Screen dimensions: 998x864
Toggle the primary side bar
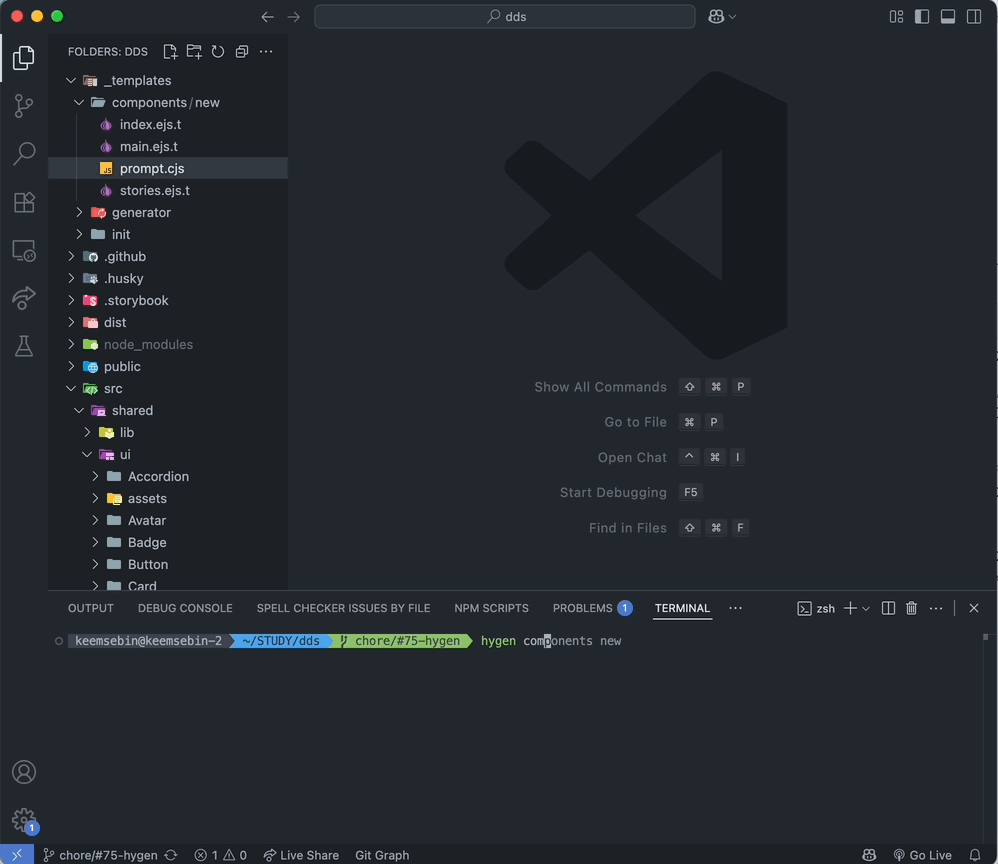coord(922,17)
